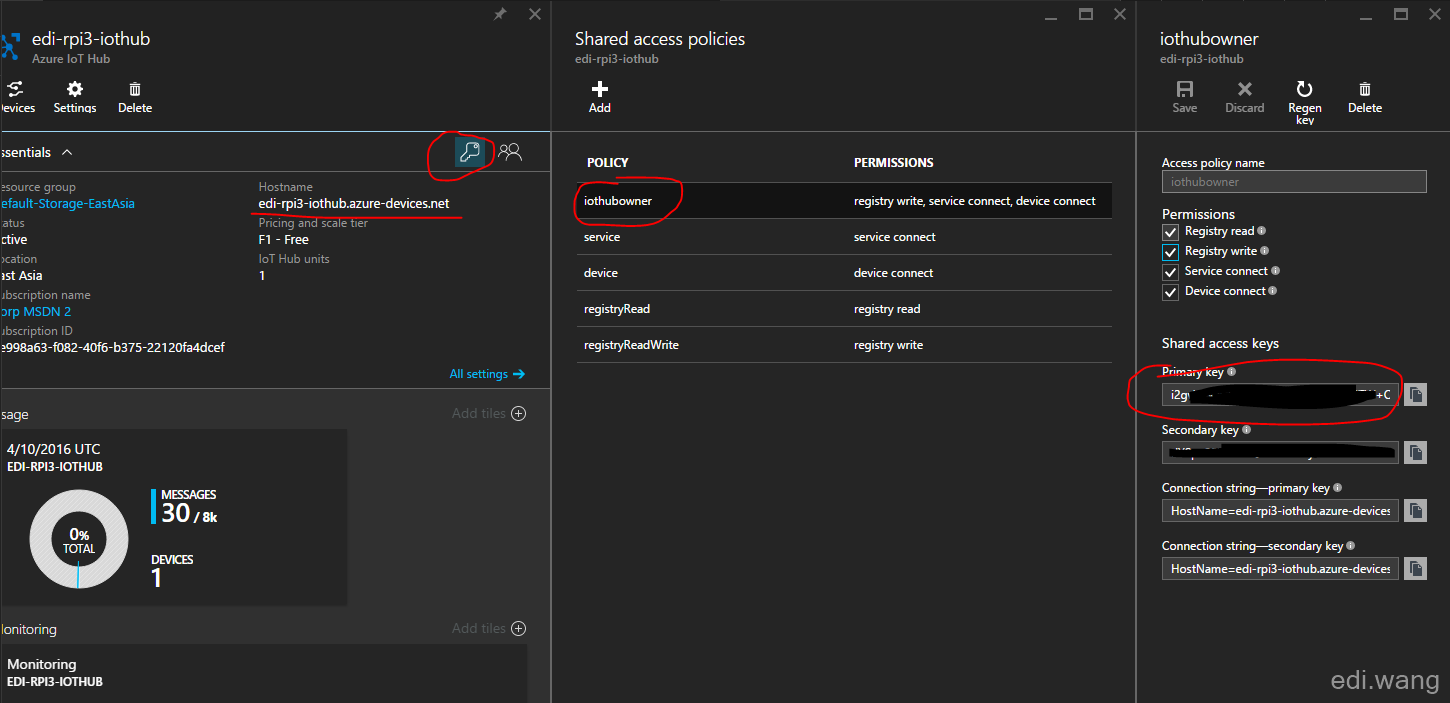Show info for the Service connect permission
Image resolution: width=1450 pixels, height=703 pixels.
(1275, 271)
